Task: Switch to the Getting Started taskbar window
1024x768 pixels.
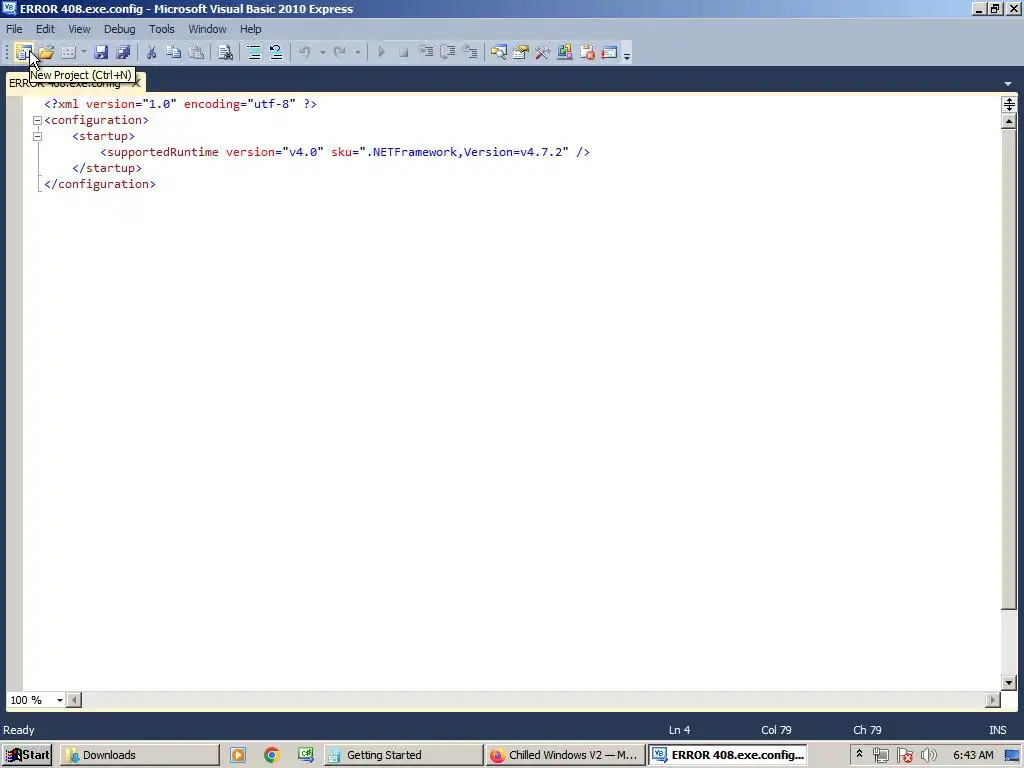Action: pyautogui.click(x=404, y=755)
